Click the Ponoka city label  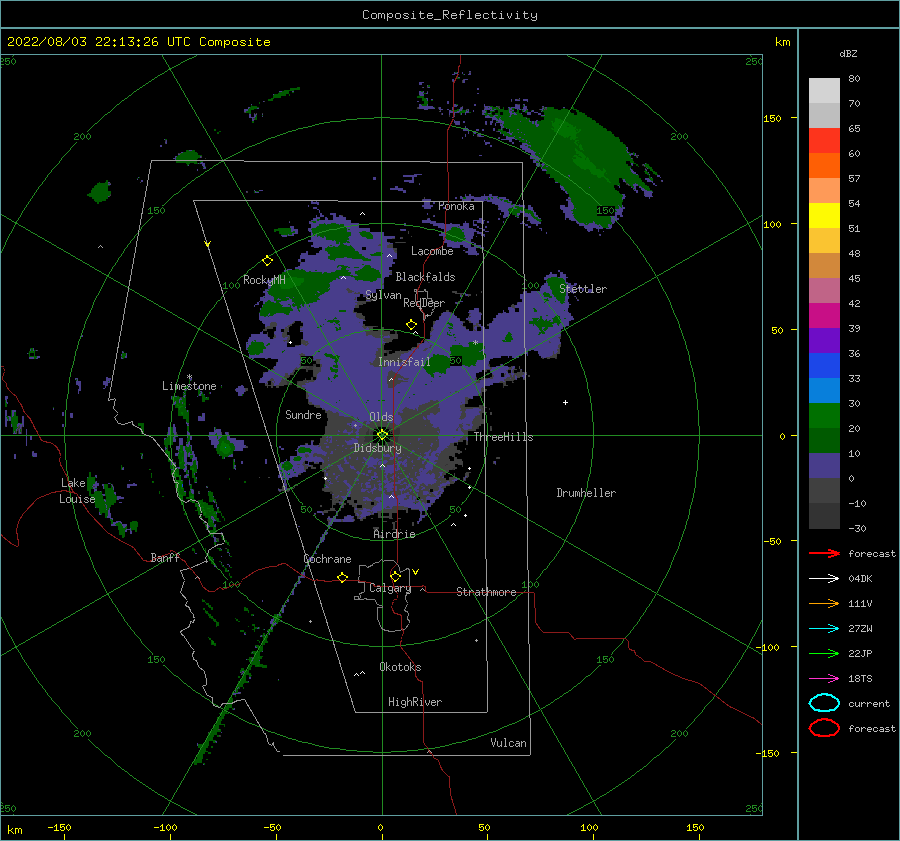(x=456, y=206)
